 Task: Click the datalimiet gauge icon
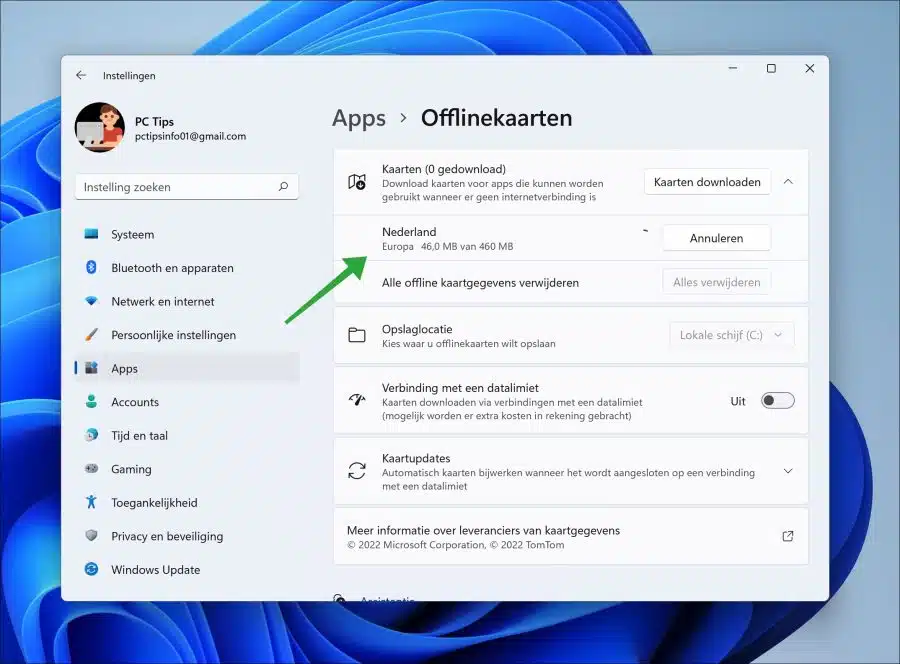(357, 400)
